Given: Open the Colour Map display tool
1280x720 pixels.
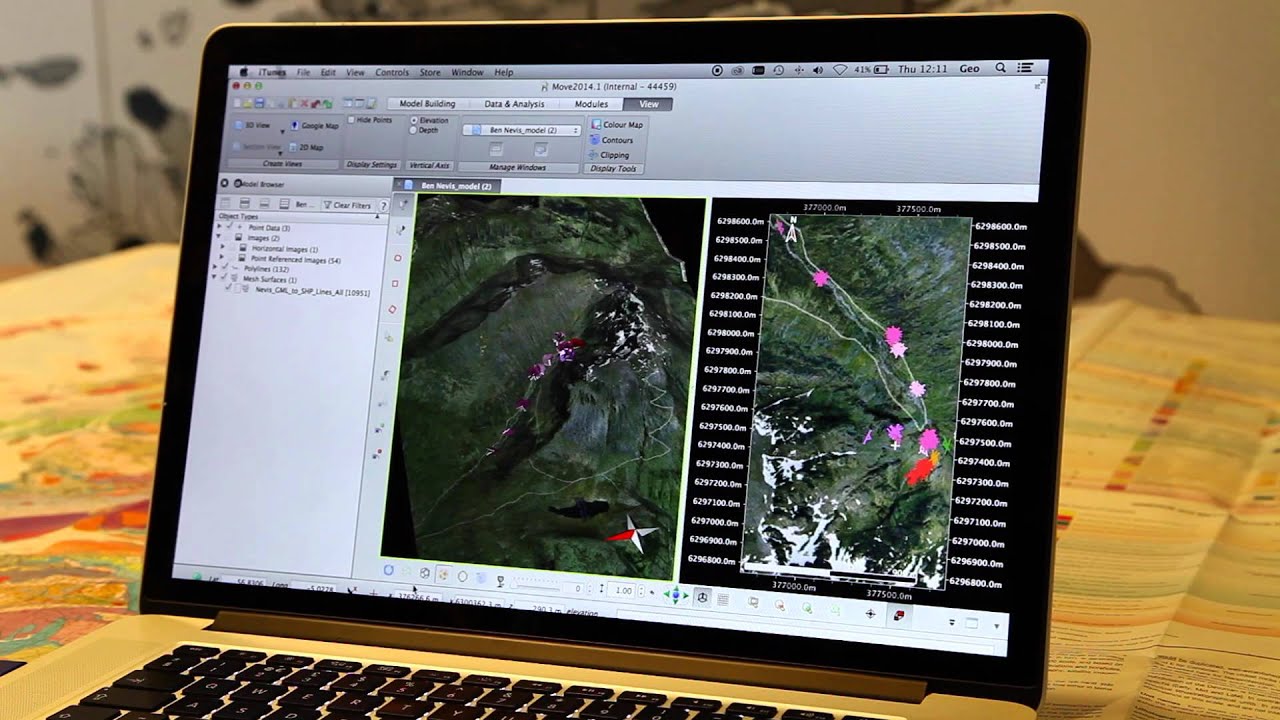Looking at the screenshot, I should 616,125.
